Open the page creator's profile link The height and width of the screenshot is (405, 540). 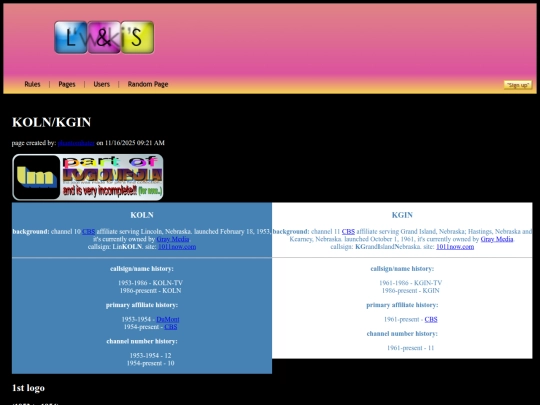click(x=76, y=143)
